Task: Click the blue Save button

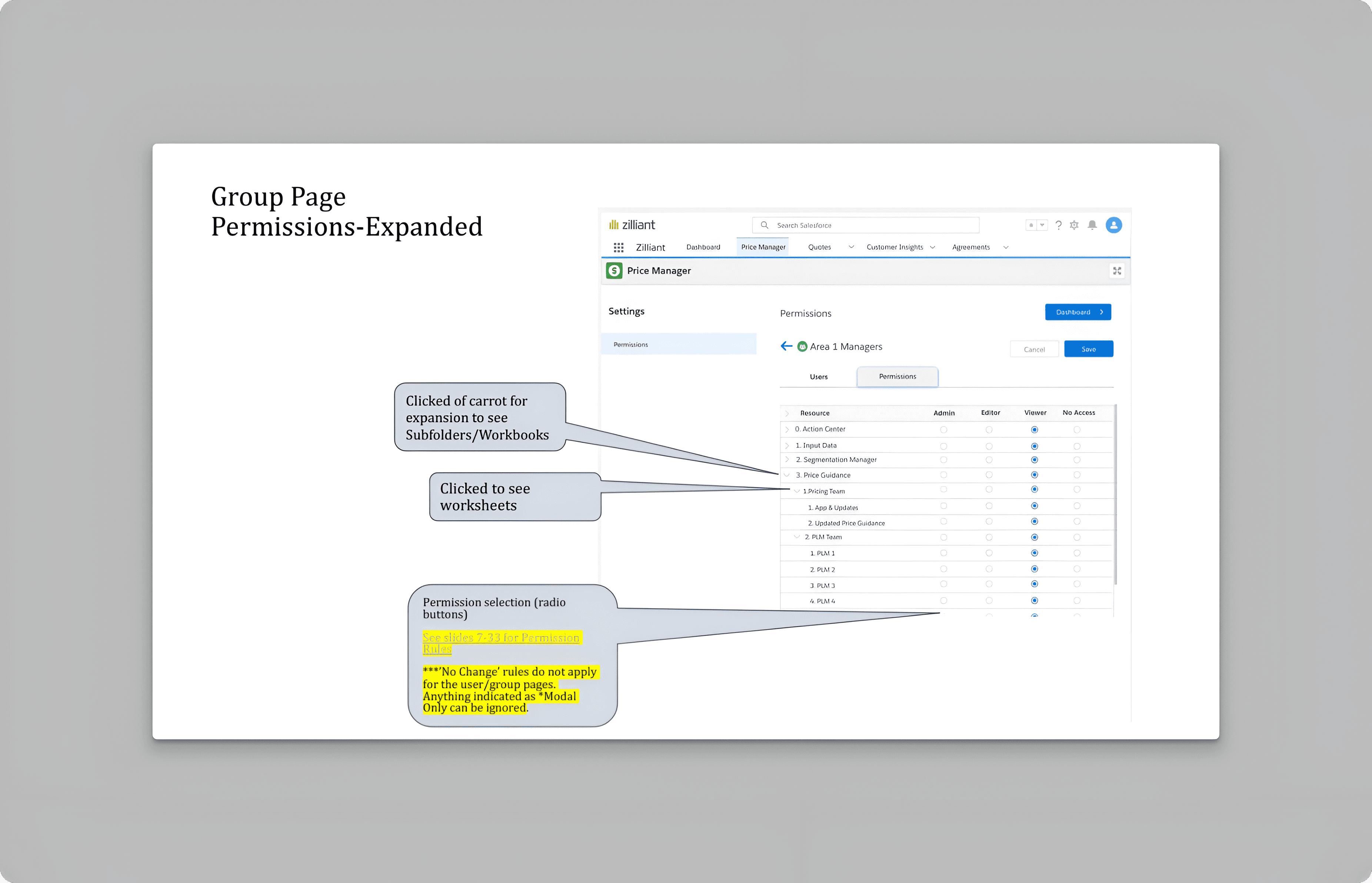Action: coord(1088,349)
